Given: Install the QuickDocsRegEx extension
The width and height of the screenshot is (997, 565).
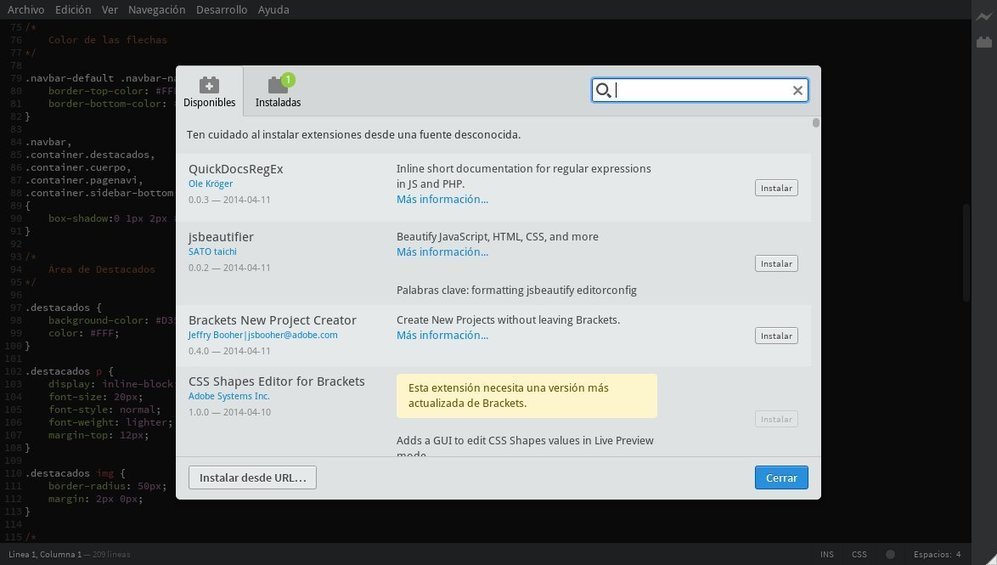Looking at the screenshot, I should coord(776,188).
